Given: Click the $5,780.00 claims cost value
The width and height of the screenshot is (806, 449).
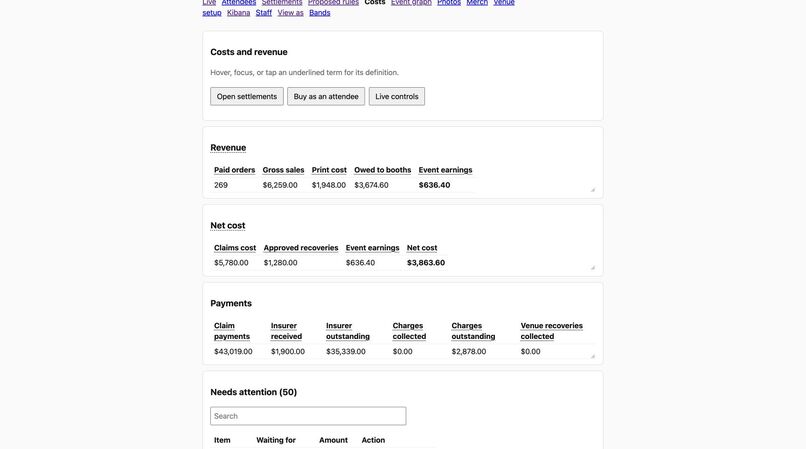Looking at the screenshot, I should coord(231,263).
